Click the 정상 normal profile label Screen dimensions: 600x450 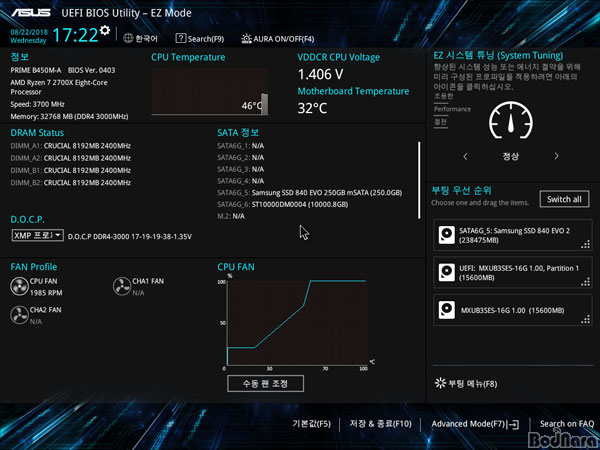[510, 156]
